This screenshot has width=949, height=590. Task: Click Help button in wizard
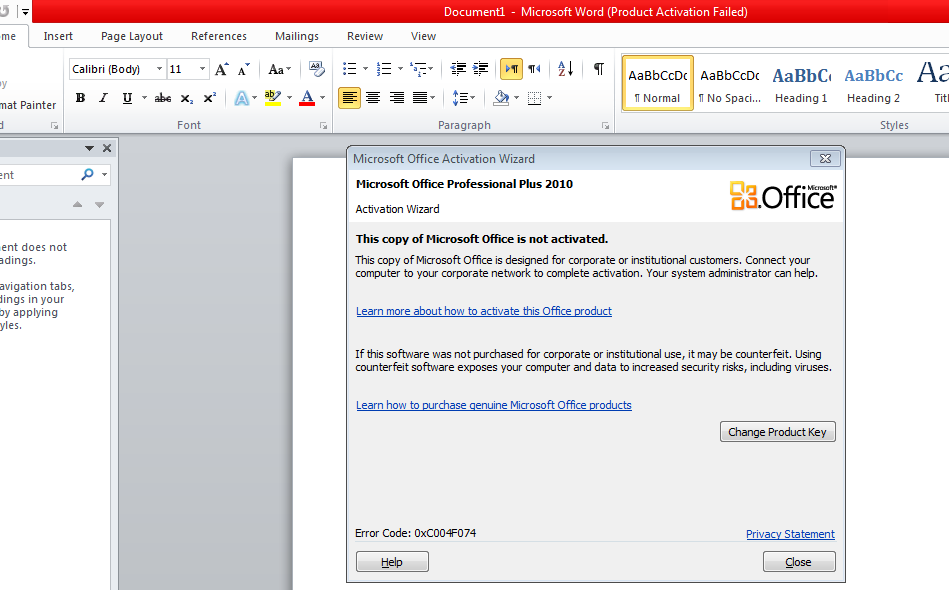pyautogui.click(x=392, y=562)
